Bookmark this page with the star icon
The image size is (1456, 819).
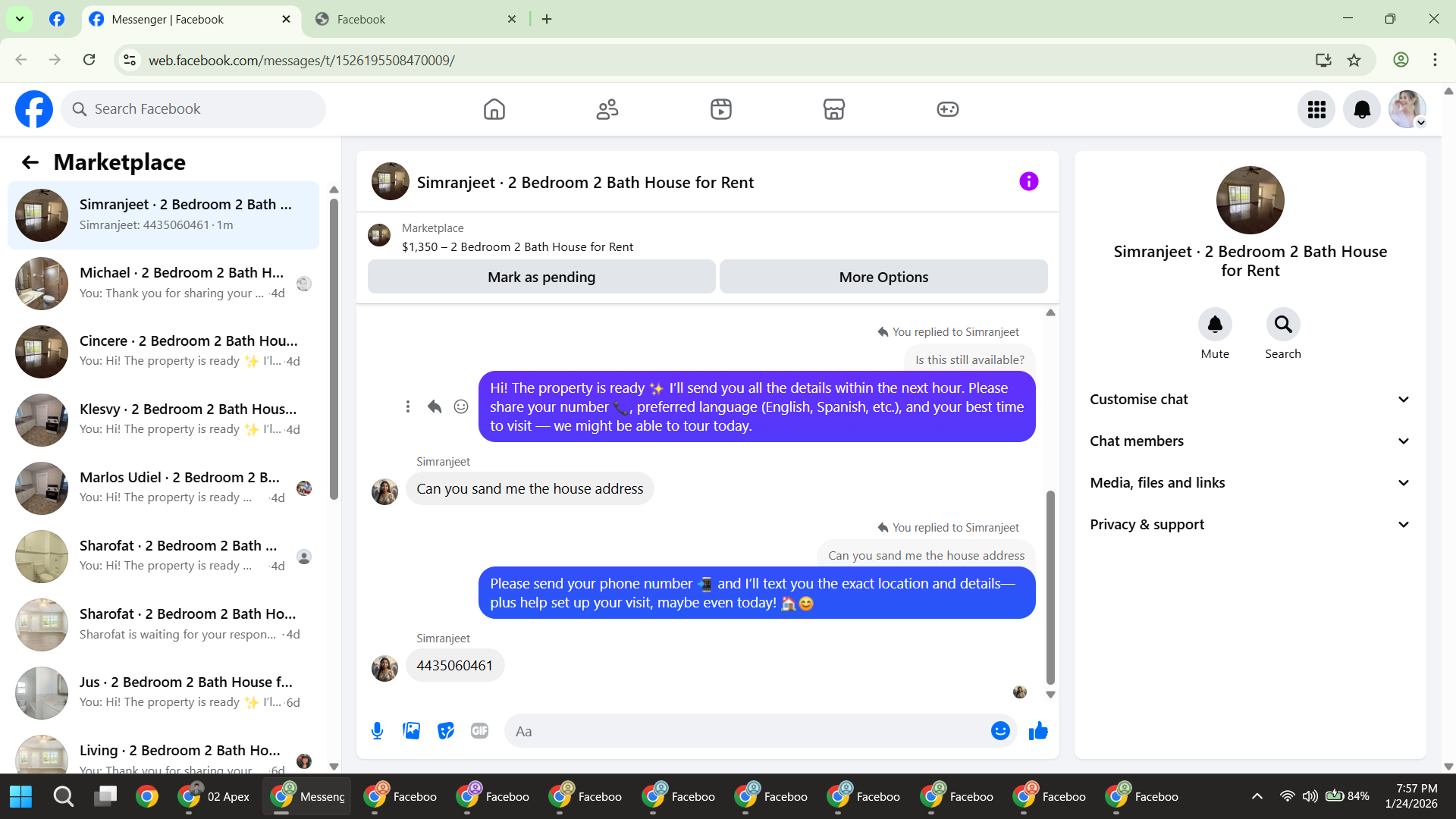coord(1354,60)
